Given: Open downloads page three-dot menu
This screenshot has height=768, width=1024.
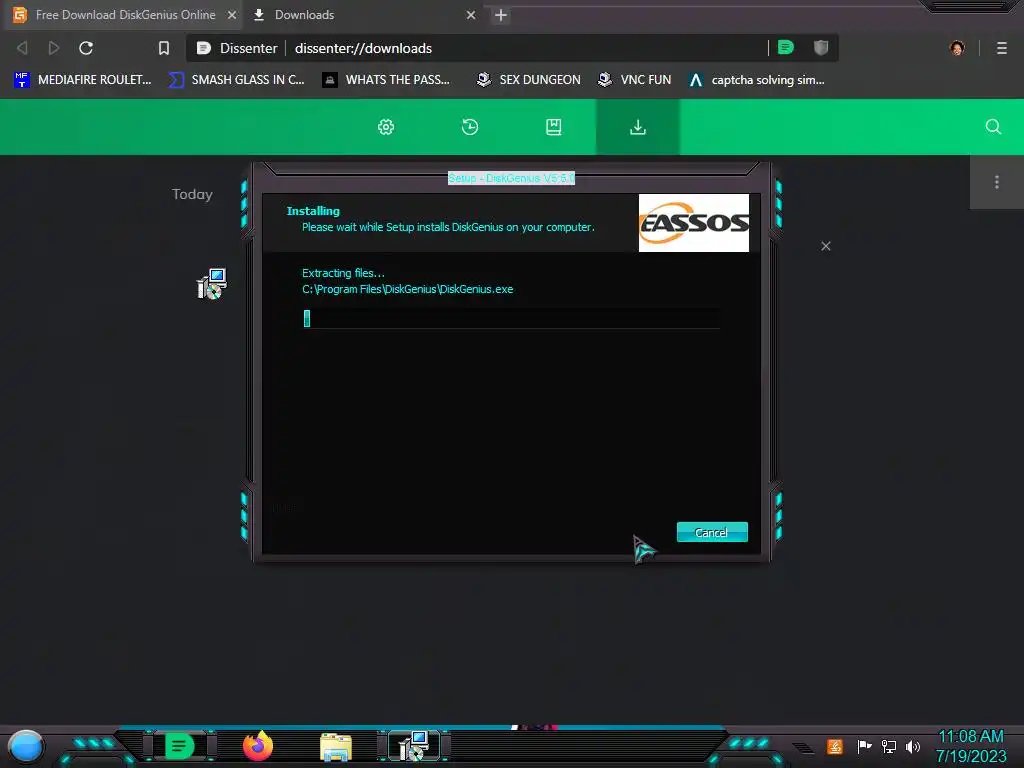Looking at the screenshot, I should pos(997,182).
